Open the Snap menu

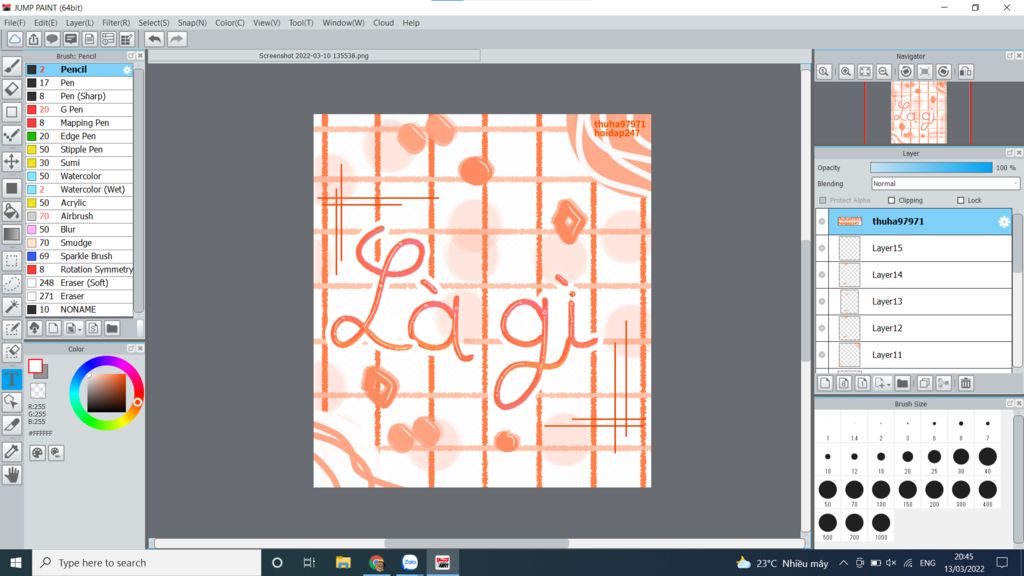pyautogui.click(x=192, y=23)
